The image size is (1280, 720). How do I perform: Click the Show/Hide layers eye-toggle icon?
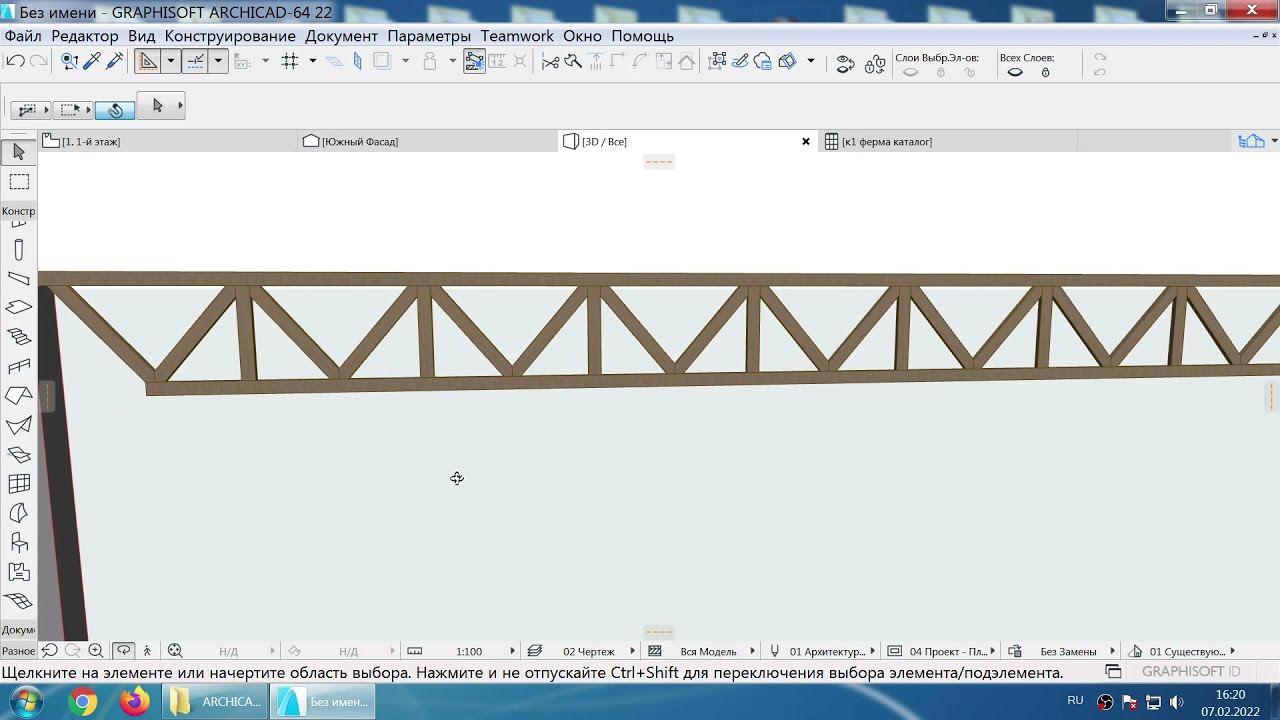[x=845, y=65]
